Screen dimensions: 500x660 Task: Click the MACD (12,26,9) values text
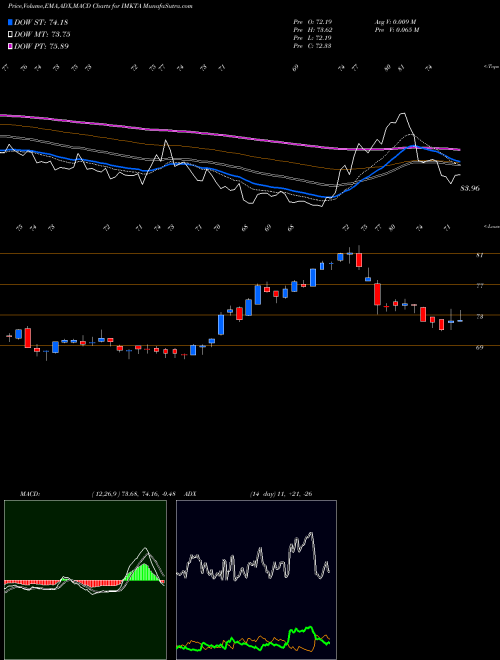pos(136,494)
